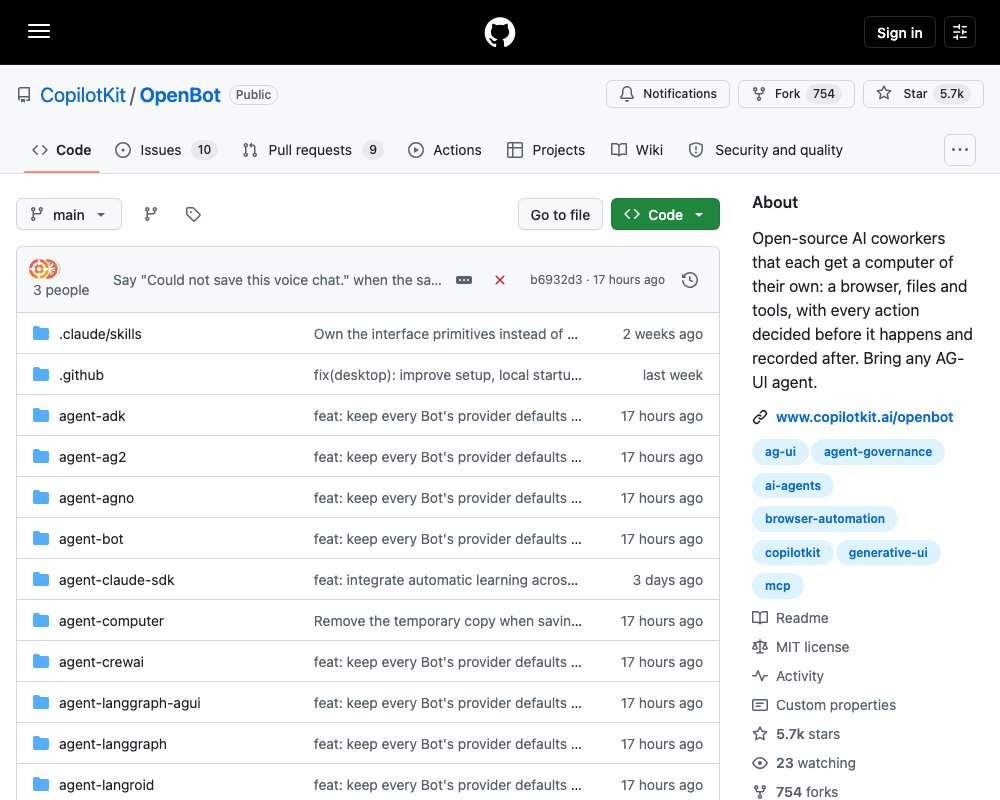This screenshot has width=1000, height=800.
Task: Open the .github folder
Action: click(x=81, y=374)
